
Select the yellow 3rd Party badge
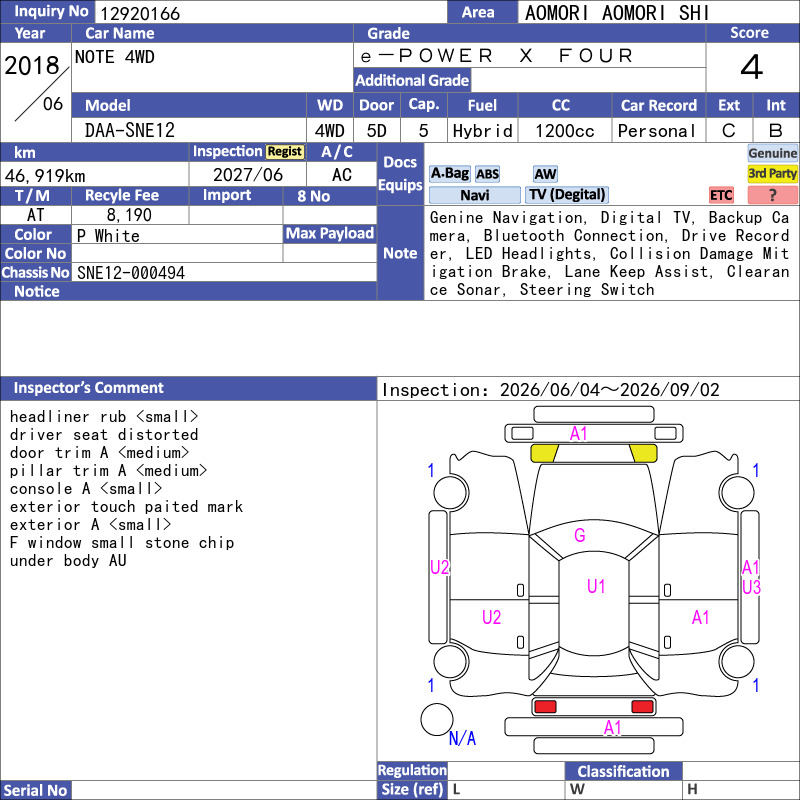(x=772, y=174)
